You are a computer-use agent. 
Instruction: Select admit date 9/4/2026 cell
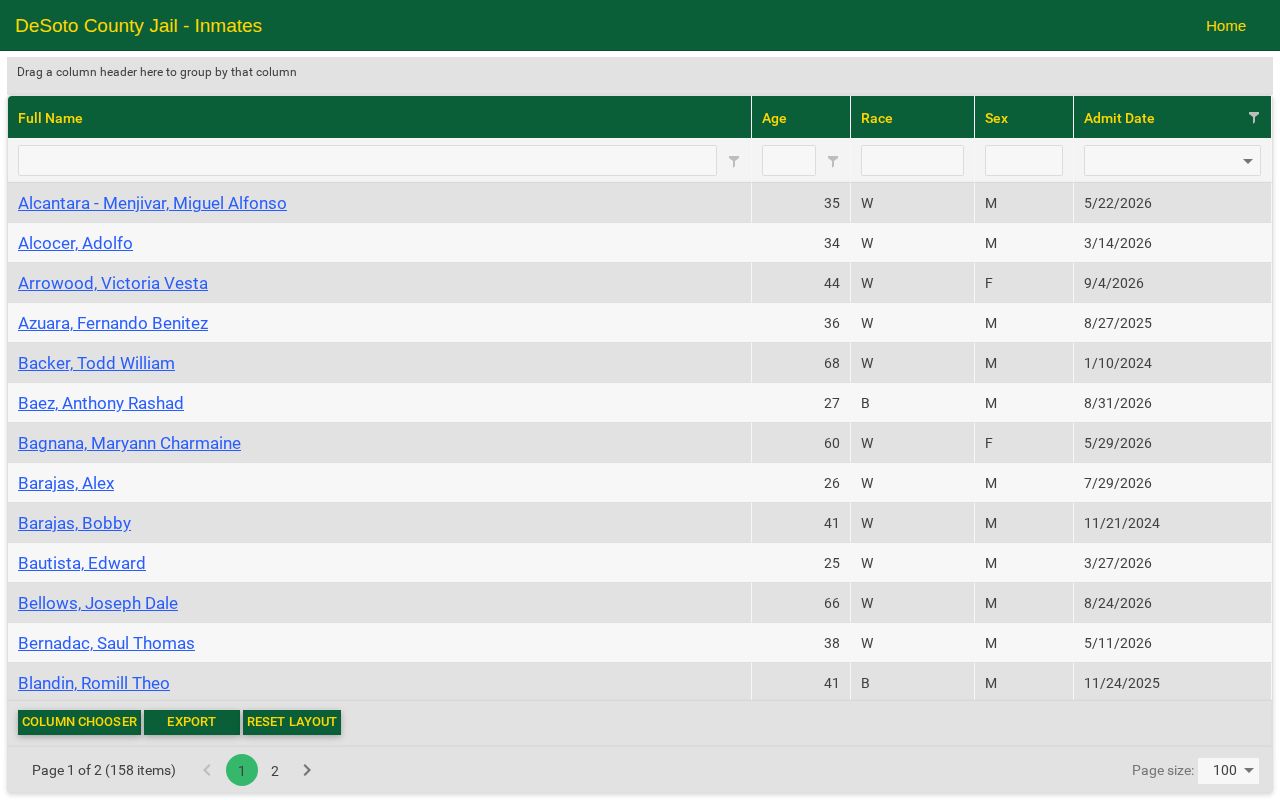click(x=1172, y=283)
